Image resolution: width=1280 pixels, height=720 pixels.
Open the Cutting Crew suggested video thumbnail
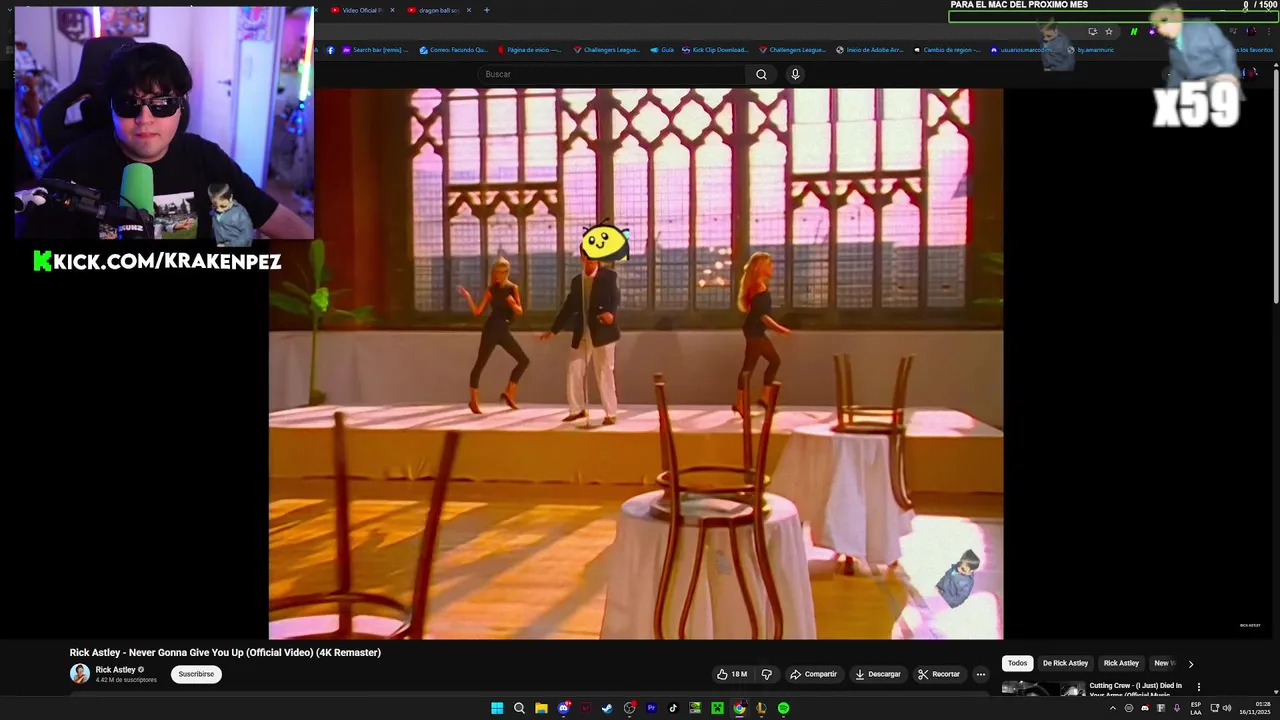tap(1043, 689)
